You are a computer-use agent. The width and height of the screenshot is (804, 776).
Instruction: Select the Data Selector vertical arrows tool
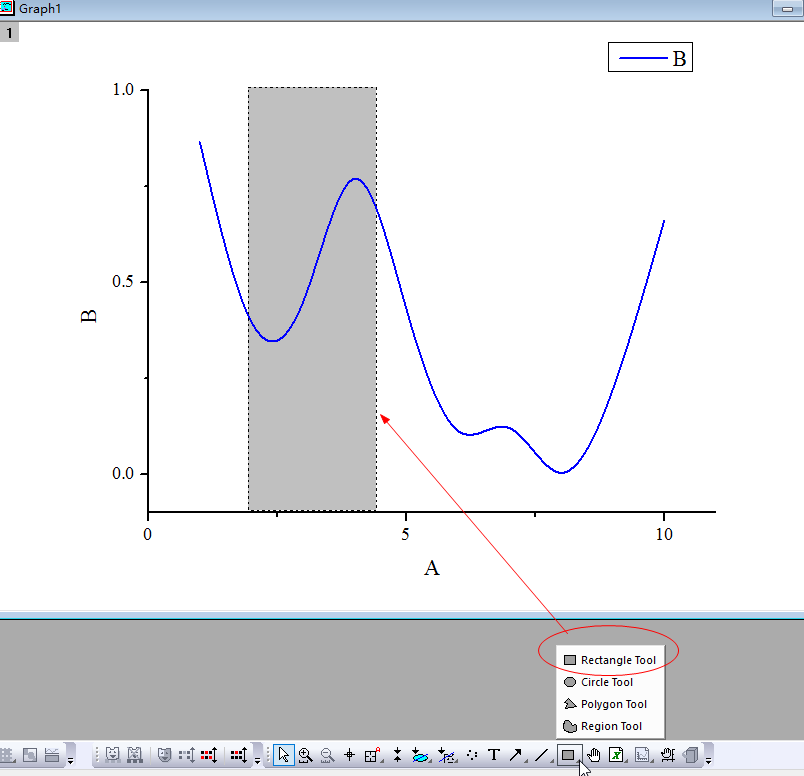(x=397, y=755)
